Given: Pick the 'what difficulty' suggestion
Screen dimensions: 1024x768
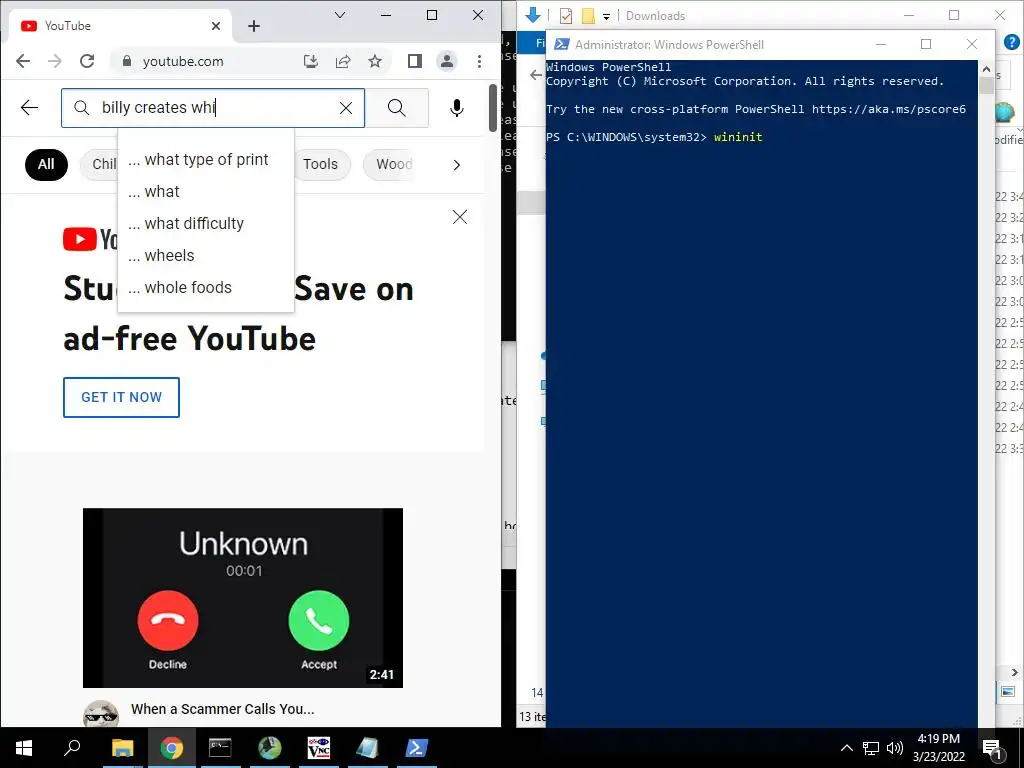Looking at the screenshot, I should click(x=206, y=224).
